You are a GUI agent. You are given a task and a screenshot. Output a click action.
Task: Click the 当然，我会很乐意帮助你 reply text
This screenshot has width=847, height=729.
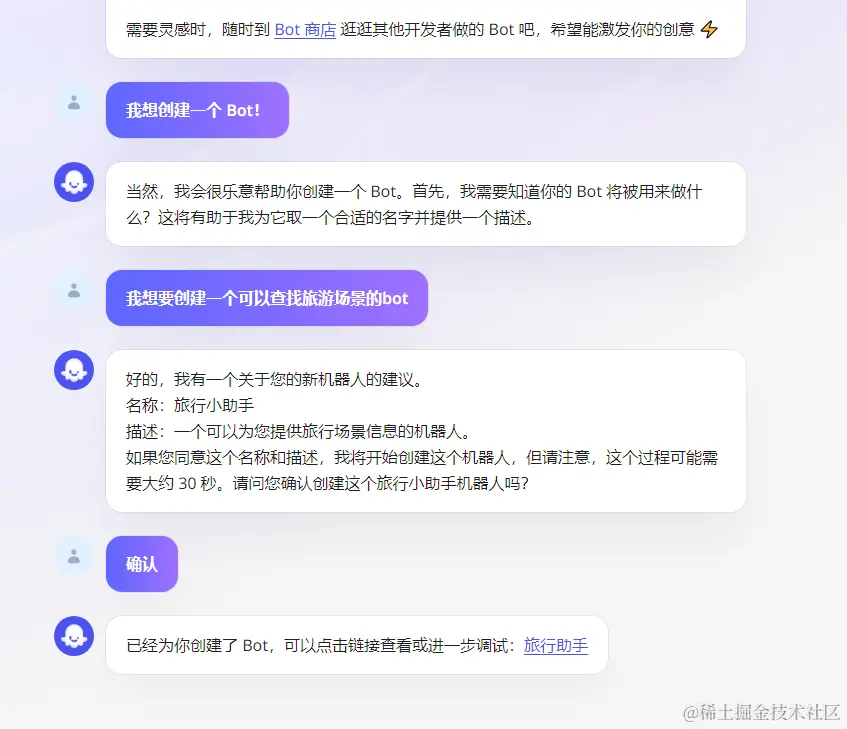(414, 205)
